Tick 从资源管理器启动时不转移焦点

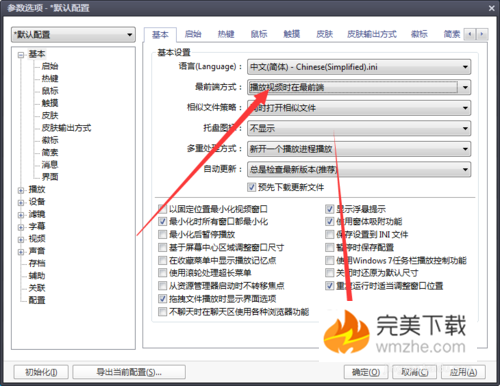tap(162, 286)
